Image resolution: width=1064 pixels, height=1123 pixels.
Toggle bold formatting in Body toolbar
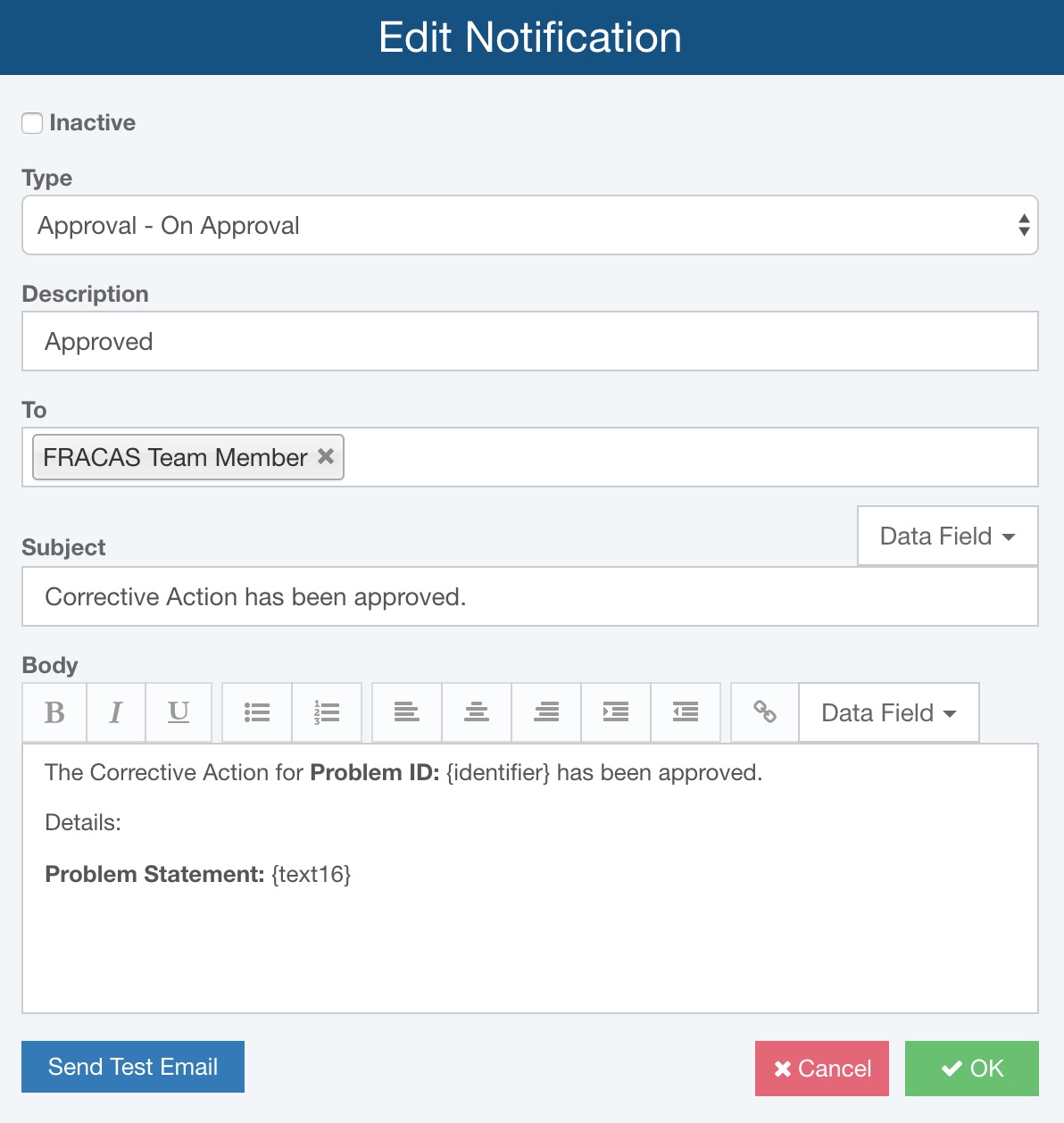click(x=54, y=712)
